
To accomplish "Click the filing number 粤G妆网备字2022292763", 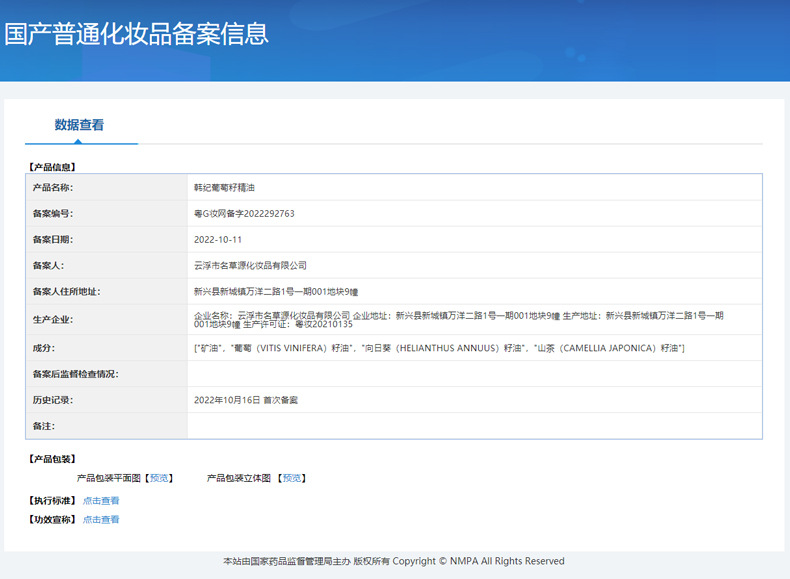I will click(244, 213).
